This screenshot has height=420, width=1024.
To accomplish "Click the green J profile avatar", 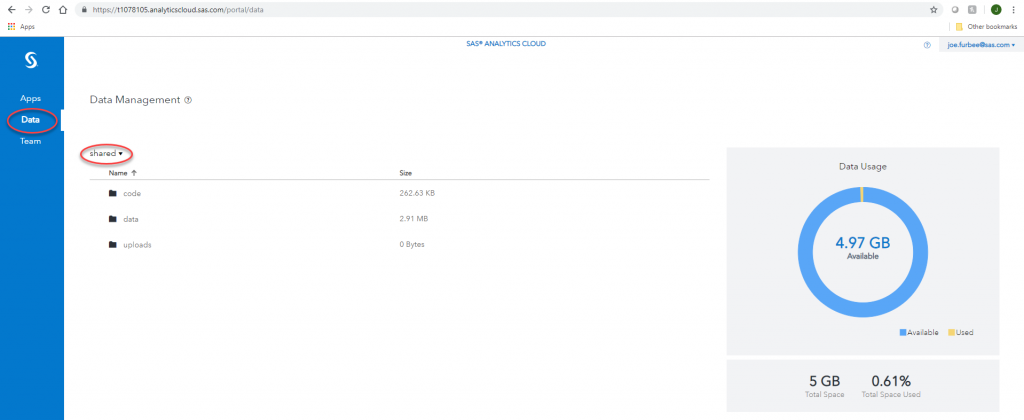I will (x=996, y=10).
